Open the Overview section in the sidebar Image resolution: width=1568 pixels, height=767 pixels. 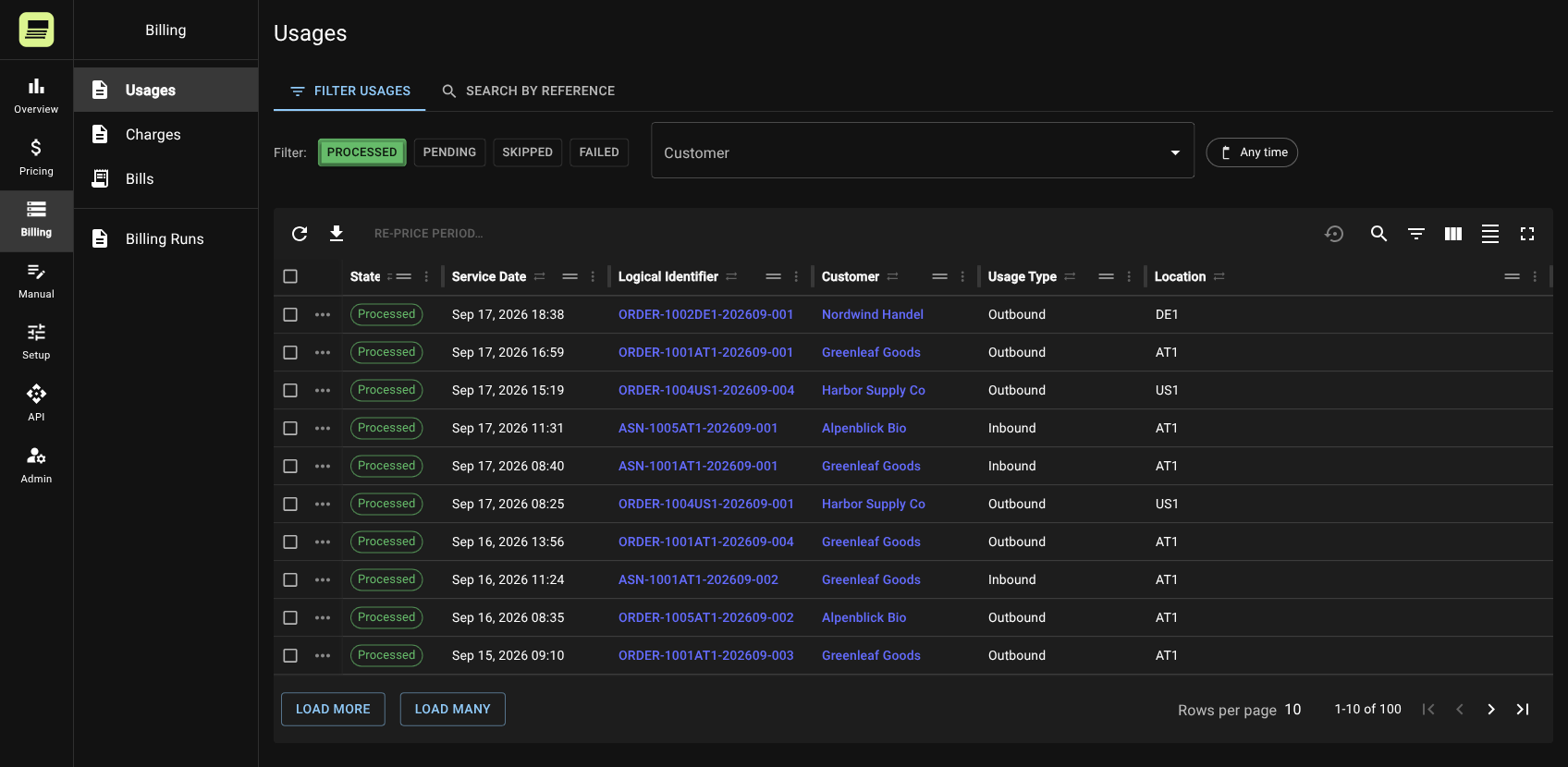pyautogui.click(x=36, y=96)
